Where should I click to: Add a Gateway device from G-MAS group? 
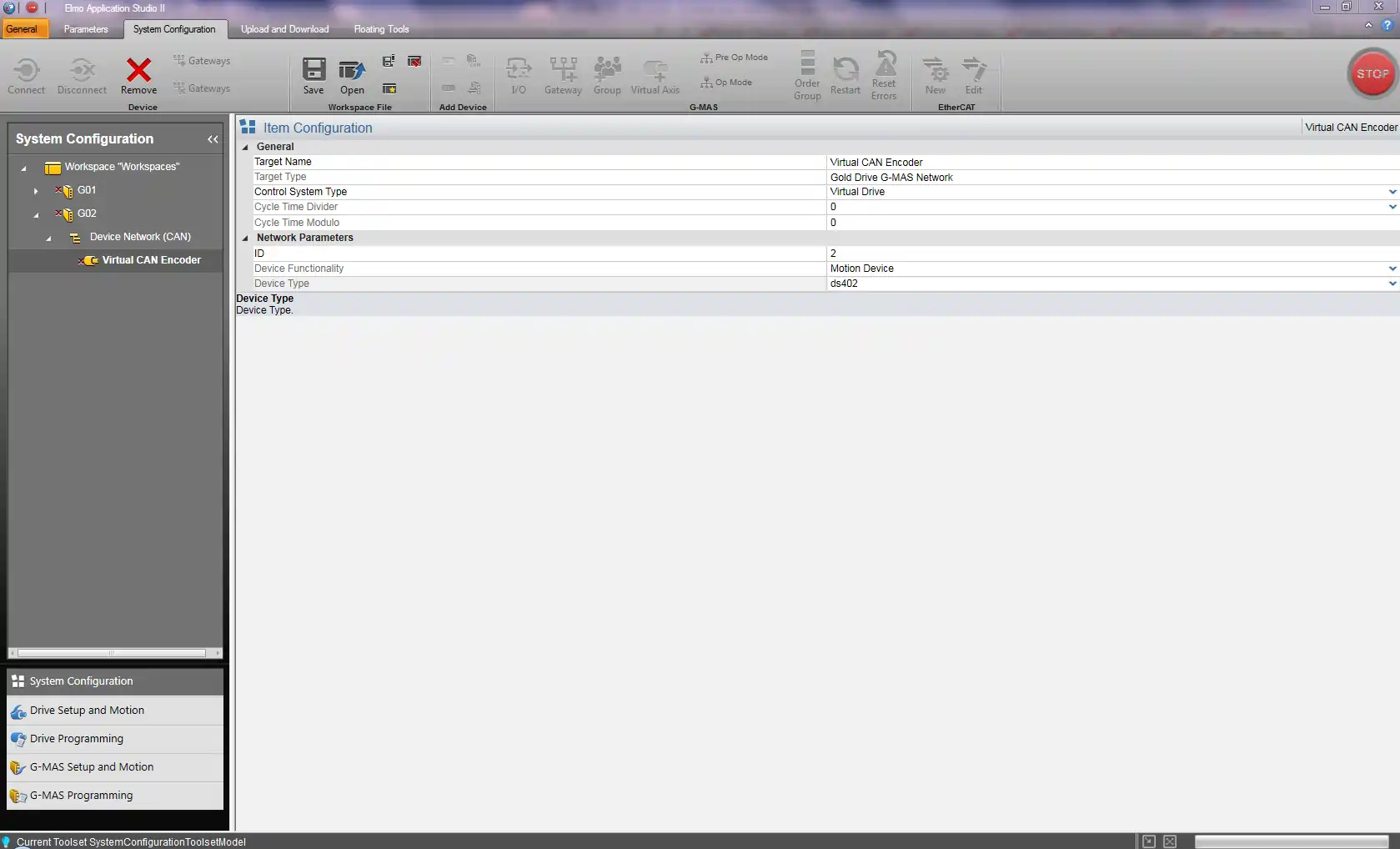pos(563,76)
